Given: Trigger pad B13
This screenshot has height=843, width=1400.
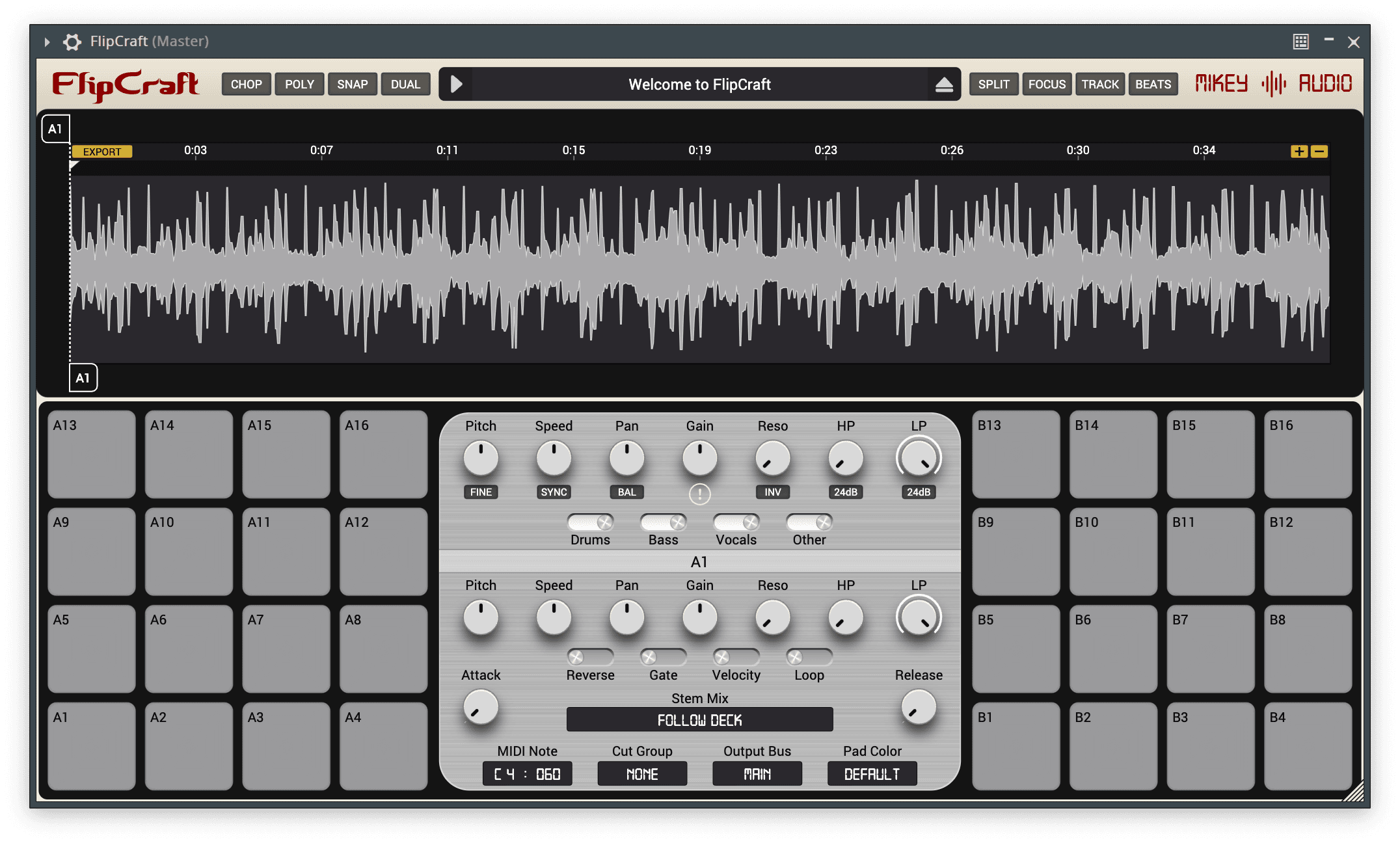Looking at the screenshot, I should pos(1016,454).
